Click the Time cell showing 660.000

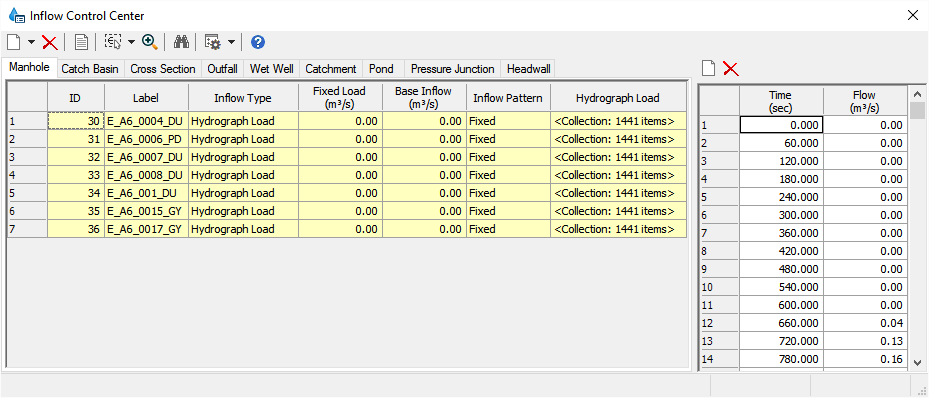click(781, 323)
